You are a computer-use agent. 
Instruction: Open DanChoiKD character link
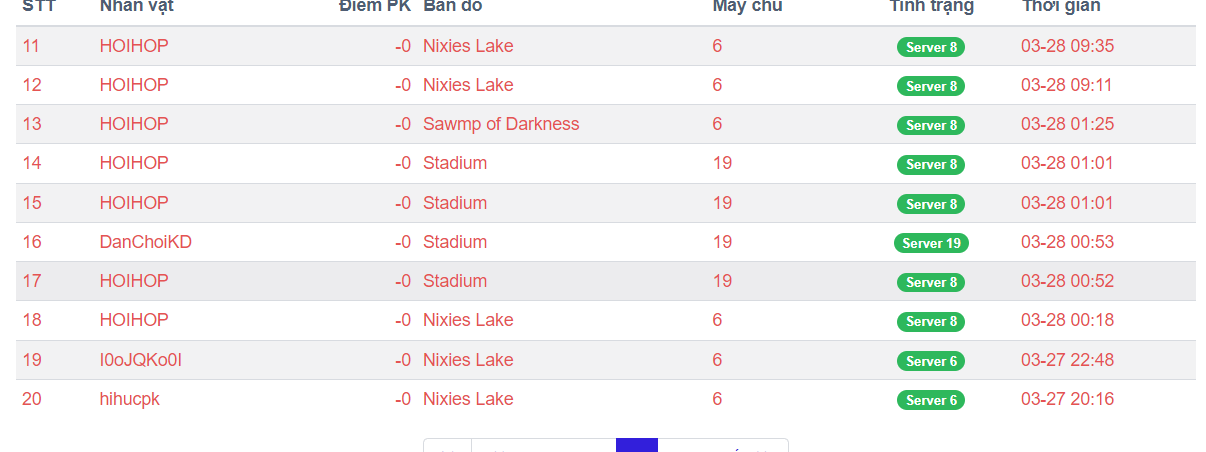point(146,242)
